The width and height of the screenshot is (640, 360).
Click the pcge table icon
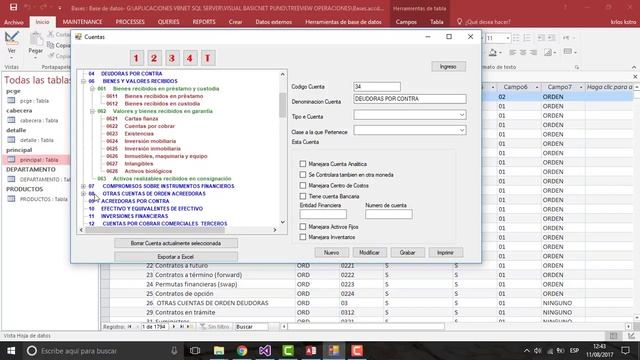[11, 100]
